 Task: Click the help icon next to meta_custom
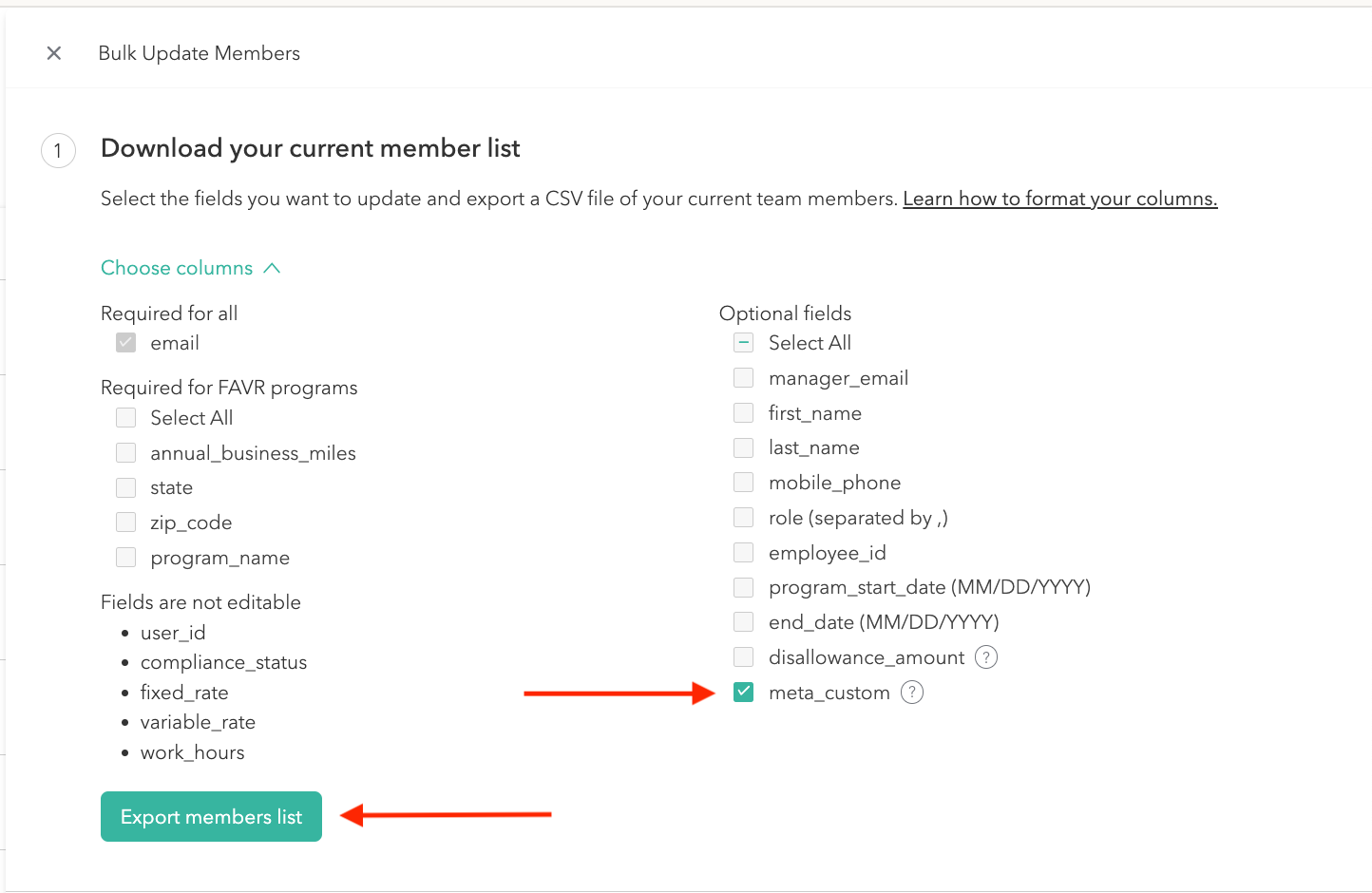912,693
